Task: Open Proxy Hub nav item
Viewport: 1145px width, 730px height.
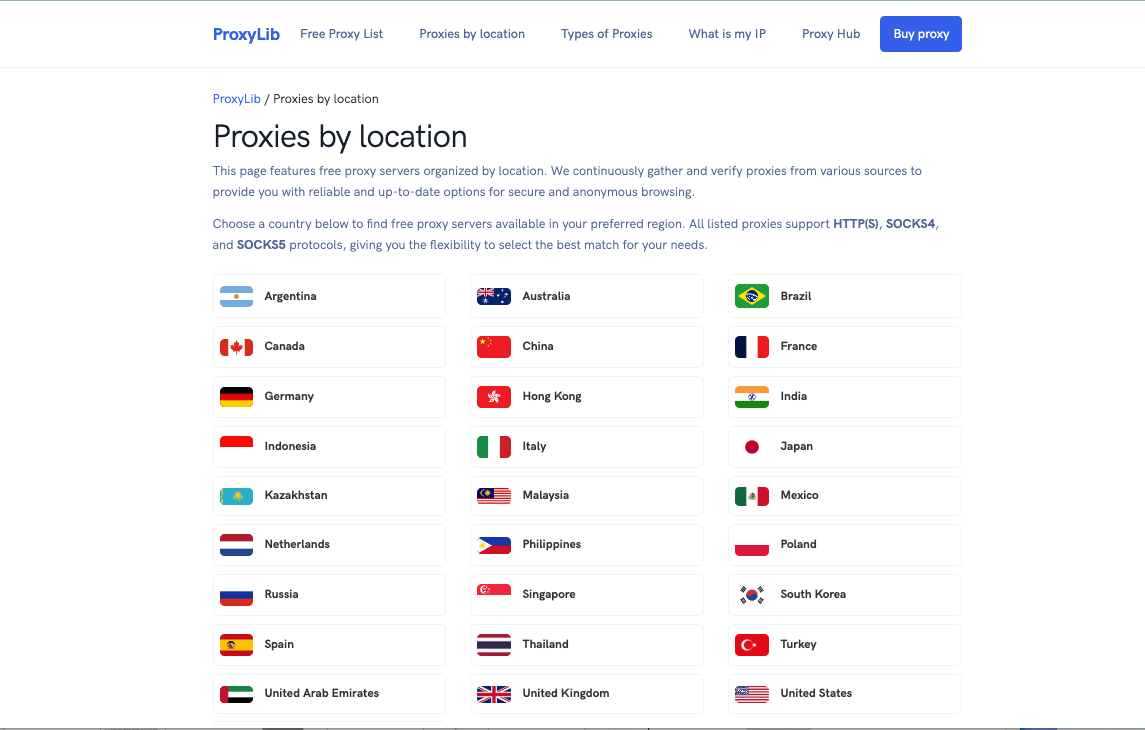Action: (x=831, y=34)
